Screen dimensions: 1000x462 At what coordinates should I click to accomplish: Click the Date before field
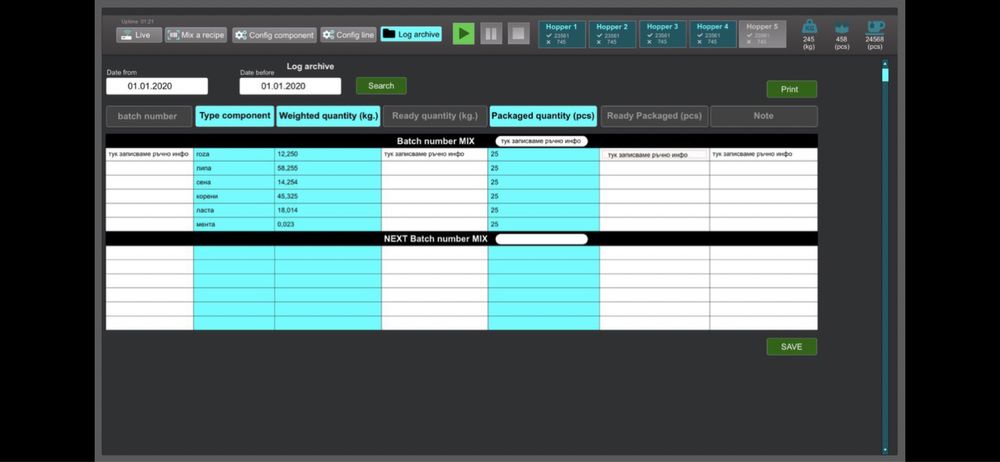point(290,86)
